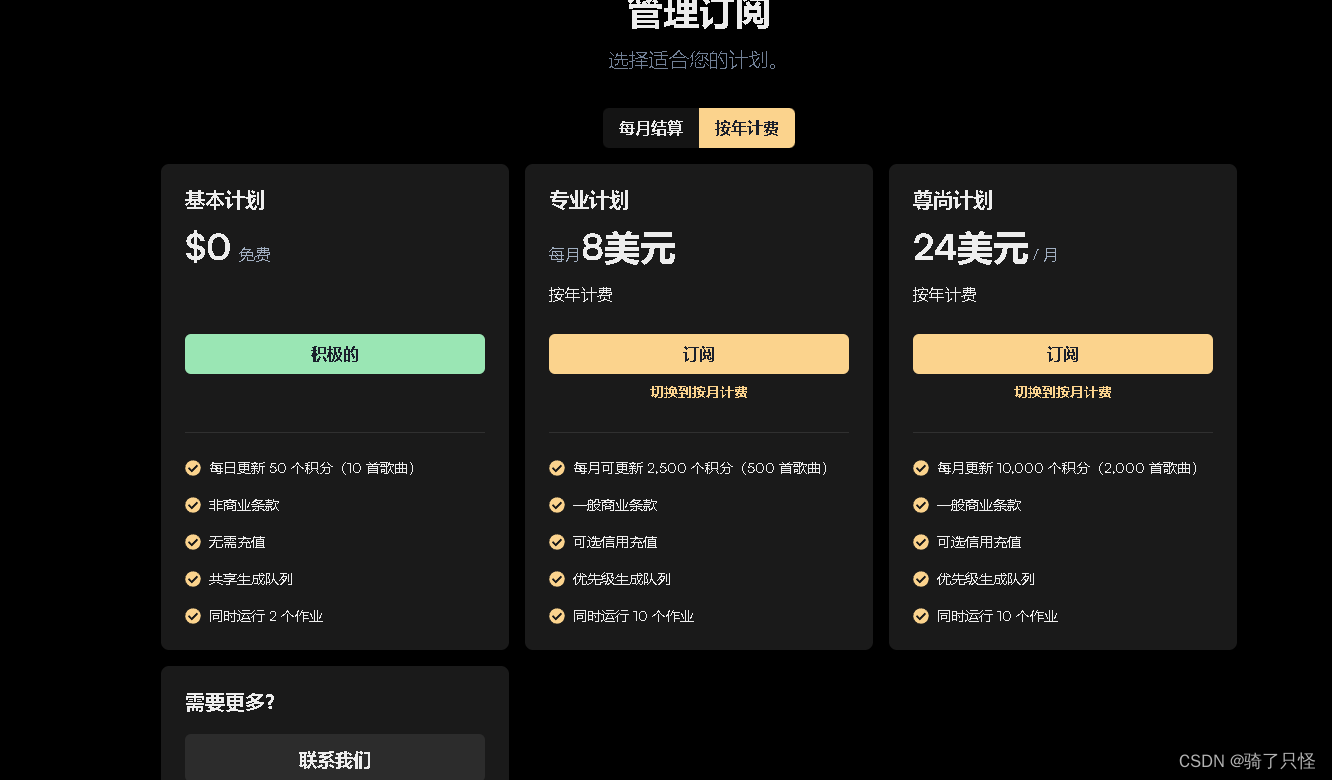Viewport: 1332px width, 780px height.
Task: Open the 联系我们 contact button
Action: (335, 760)
